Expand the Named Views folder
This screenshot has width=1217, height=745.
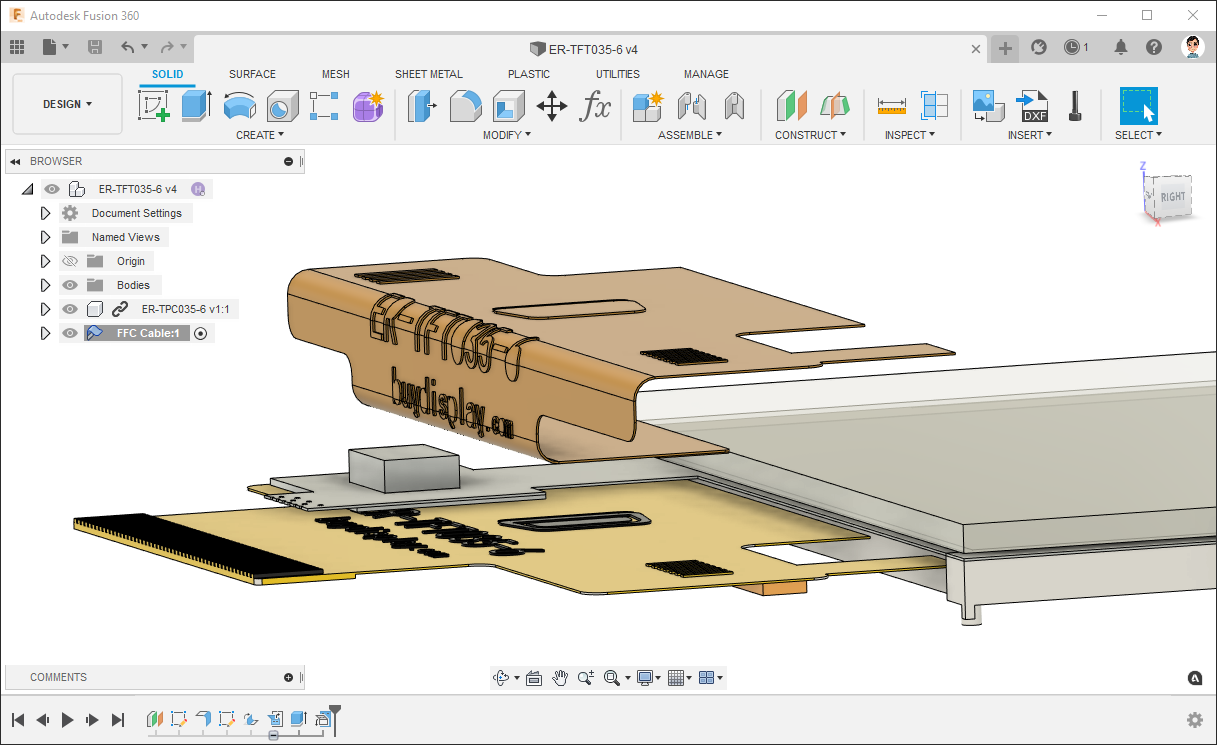(x=45, y=236)
